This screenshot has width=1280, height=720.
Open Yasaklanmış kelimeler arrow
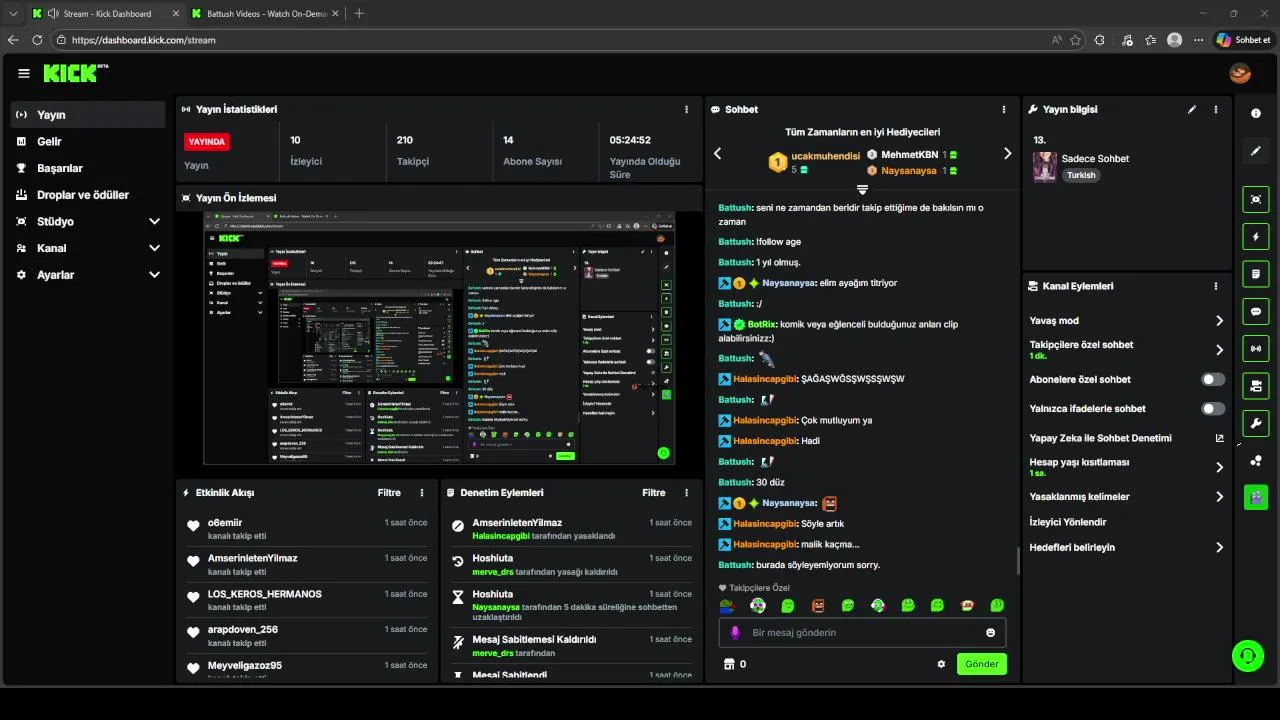1219,497
